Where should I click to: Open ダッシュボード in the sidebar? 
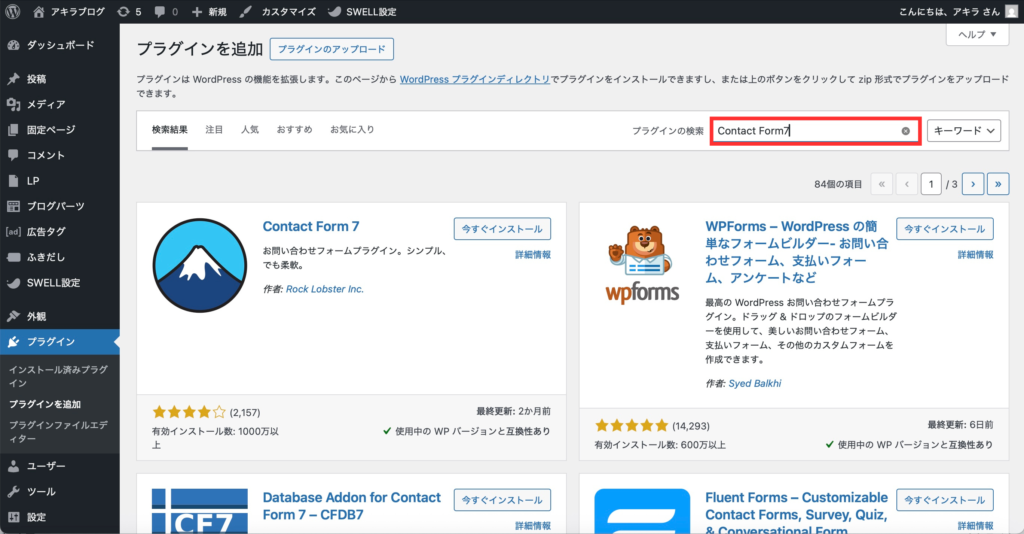pyautogui.click(x=60, y=45)
